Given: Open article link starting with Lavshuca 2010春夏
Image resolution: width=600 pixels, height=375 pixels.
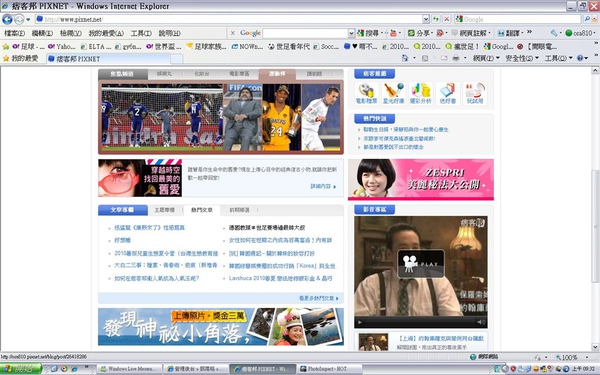Looking at the screenshot, I should point(280,278).
